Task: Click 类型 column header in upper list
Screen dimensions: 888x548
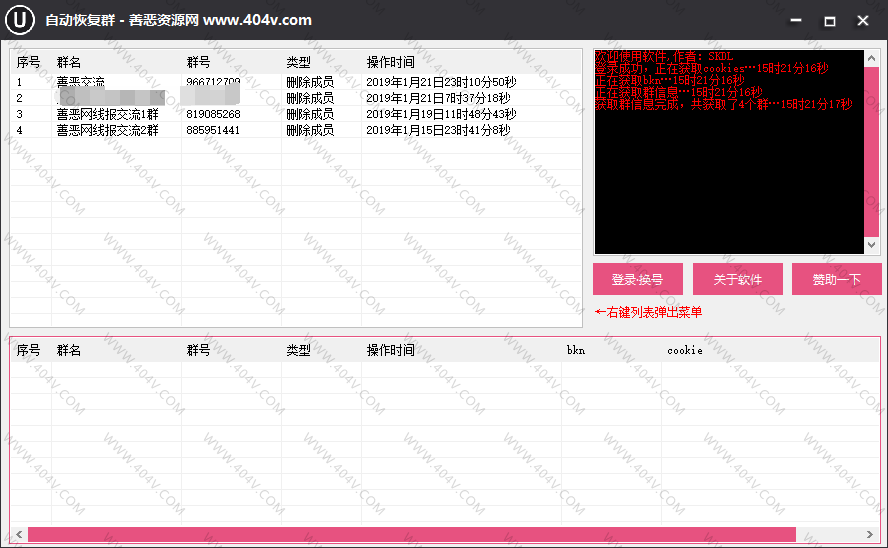Action: [x=298, y=62]
